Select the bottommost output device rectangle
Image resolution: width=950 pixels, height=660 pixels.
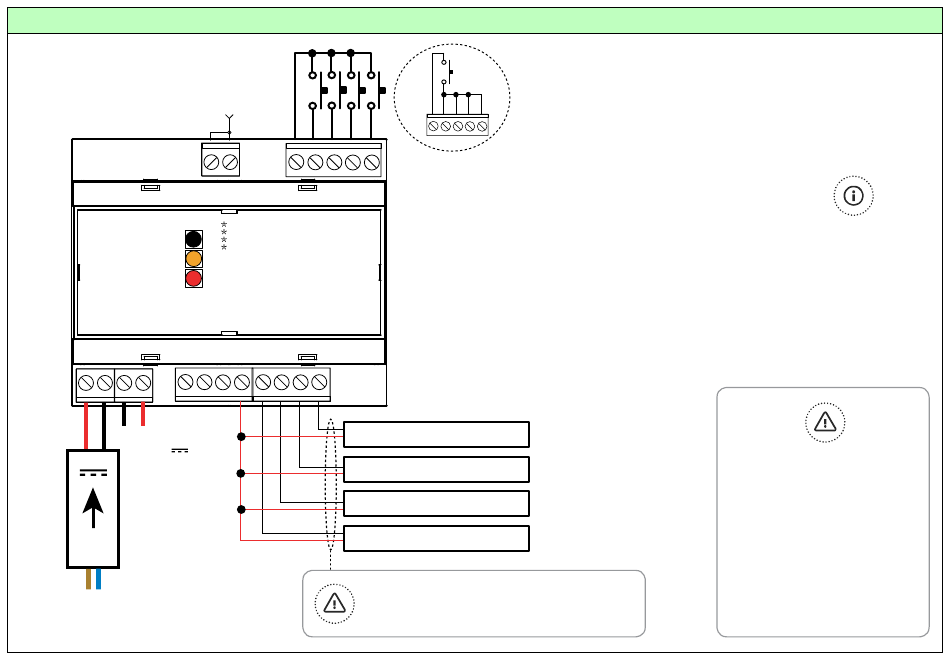coord(436,538)
